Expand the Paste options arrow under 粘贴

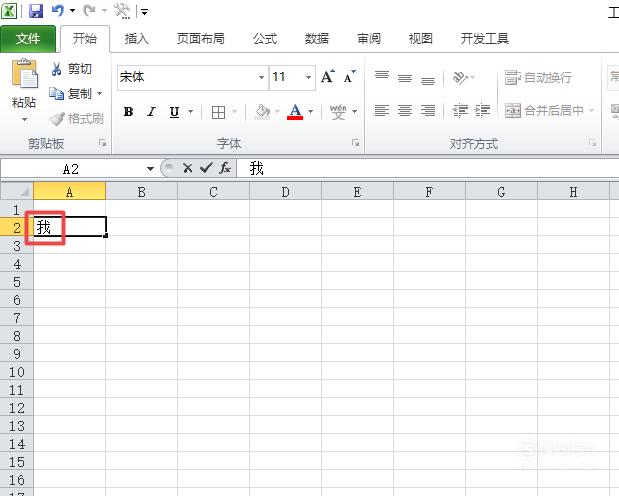point(24,119)
